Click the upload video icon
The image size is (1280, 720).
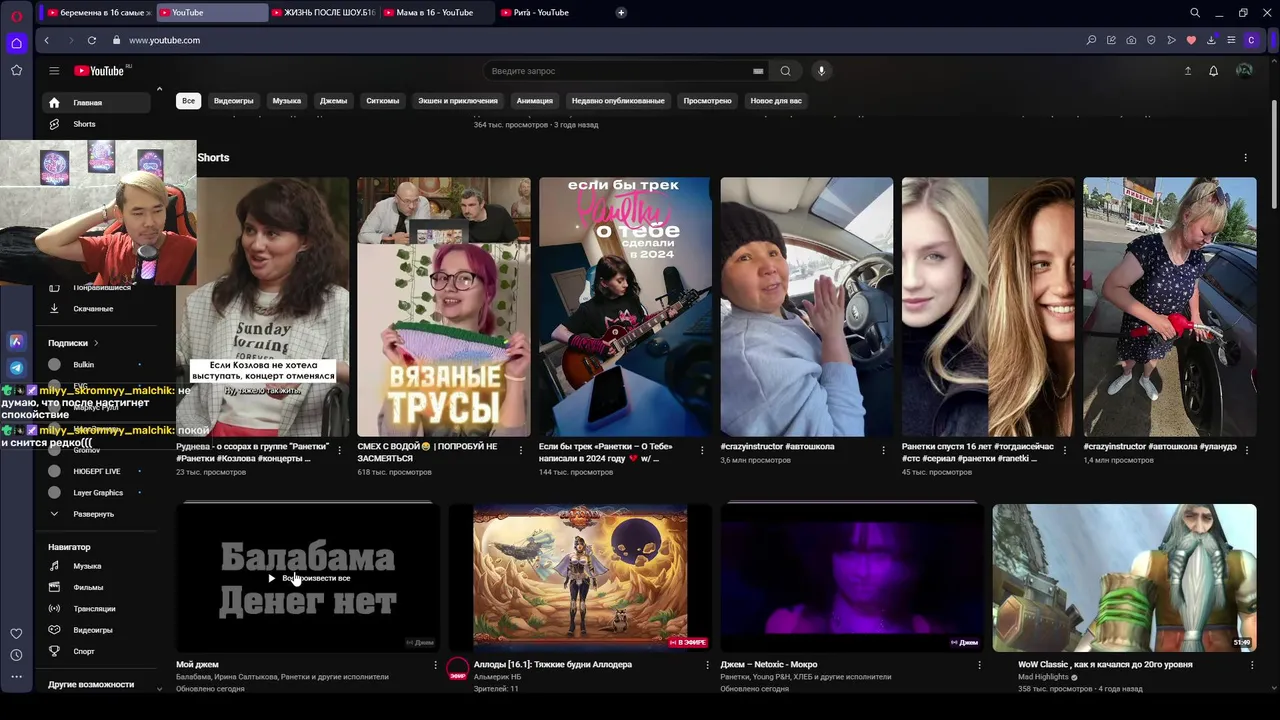[1188, 71]
